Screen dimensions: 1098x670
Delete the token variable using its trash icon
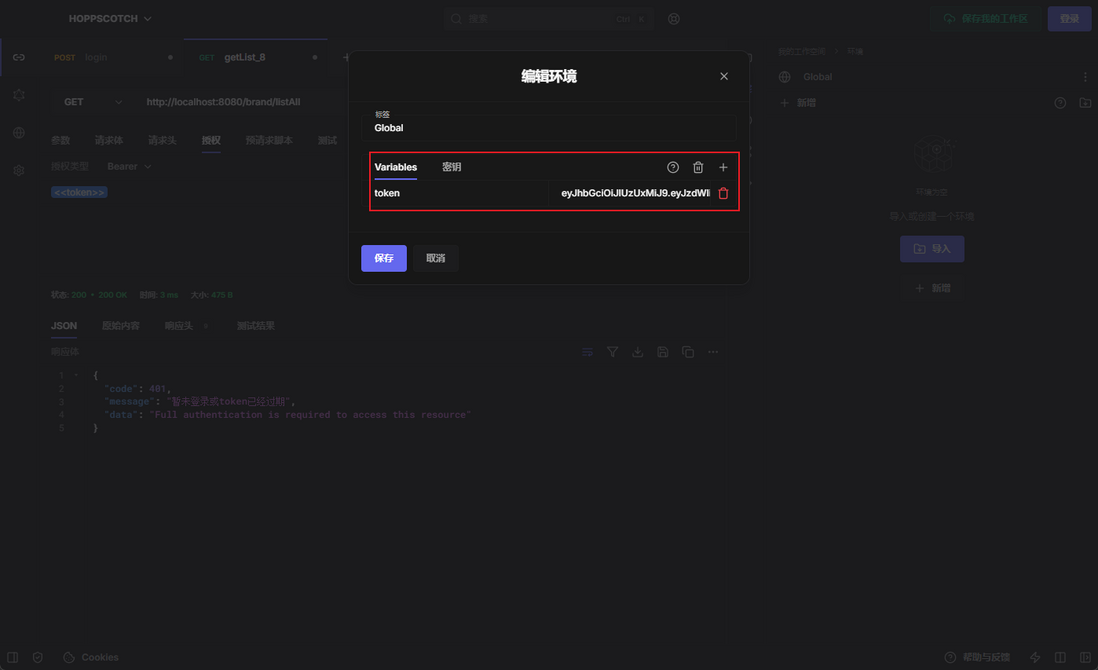tap(723, 193)
